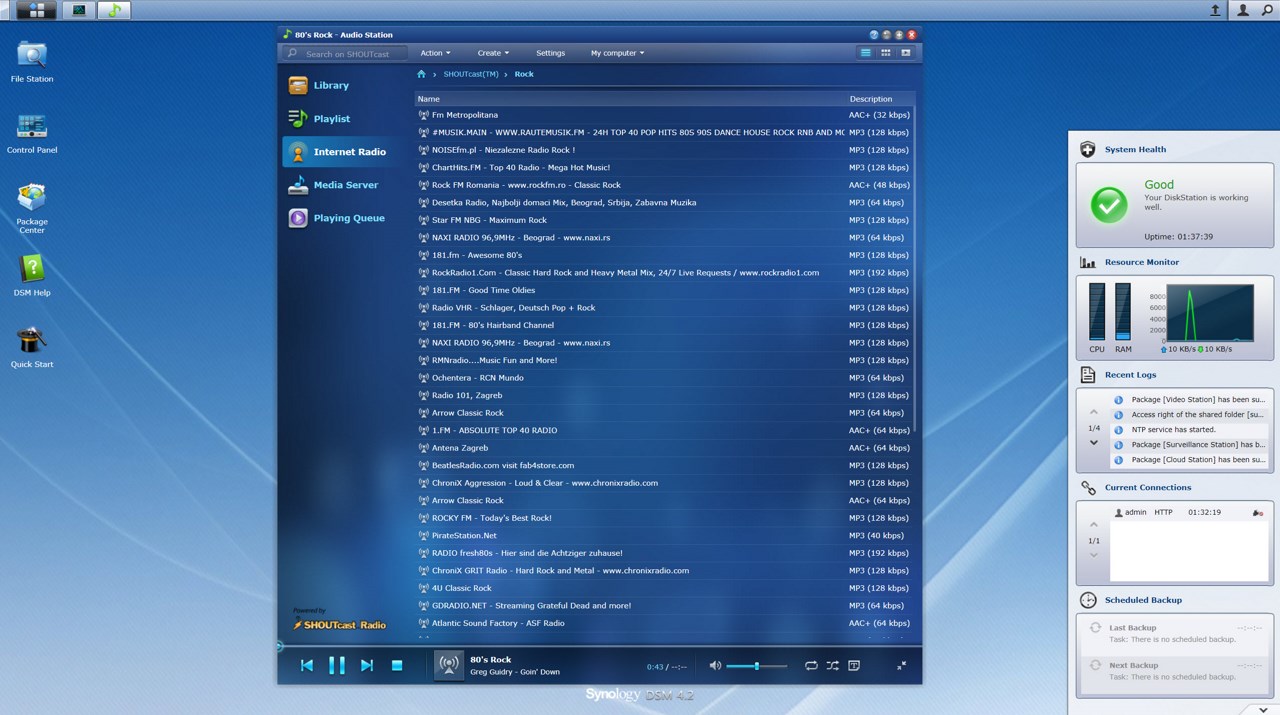Select the Radio 101, Zagreb station
Image resolution: width=1280 pixels, height=715 pixels.
click(x=665, y=395)
